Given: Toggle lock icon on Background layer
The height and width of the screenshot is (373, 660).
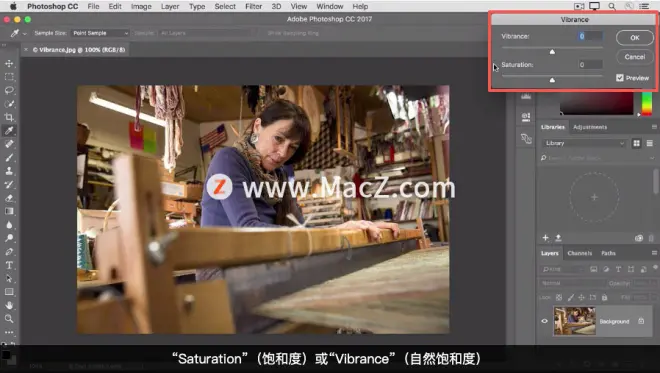Looking at the screenshot, I should [x=641, y=321].
